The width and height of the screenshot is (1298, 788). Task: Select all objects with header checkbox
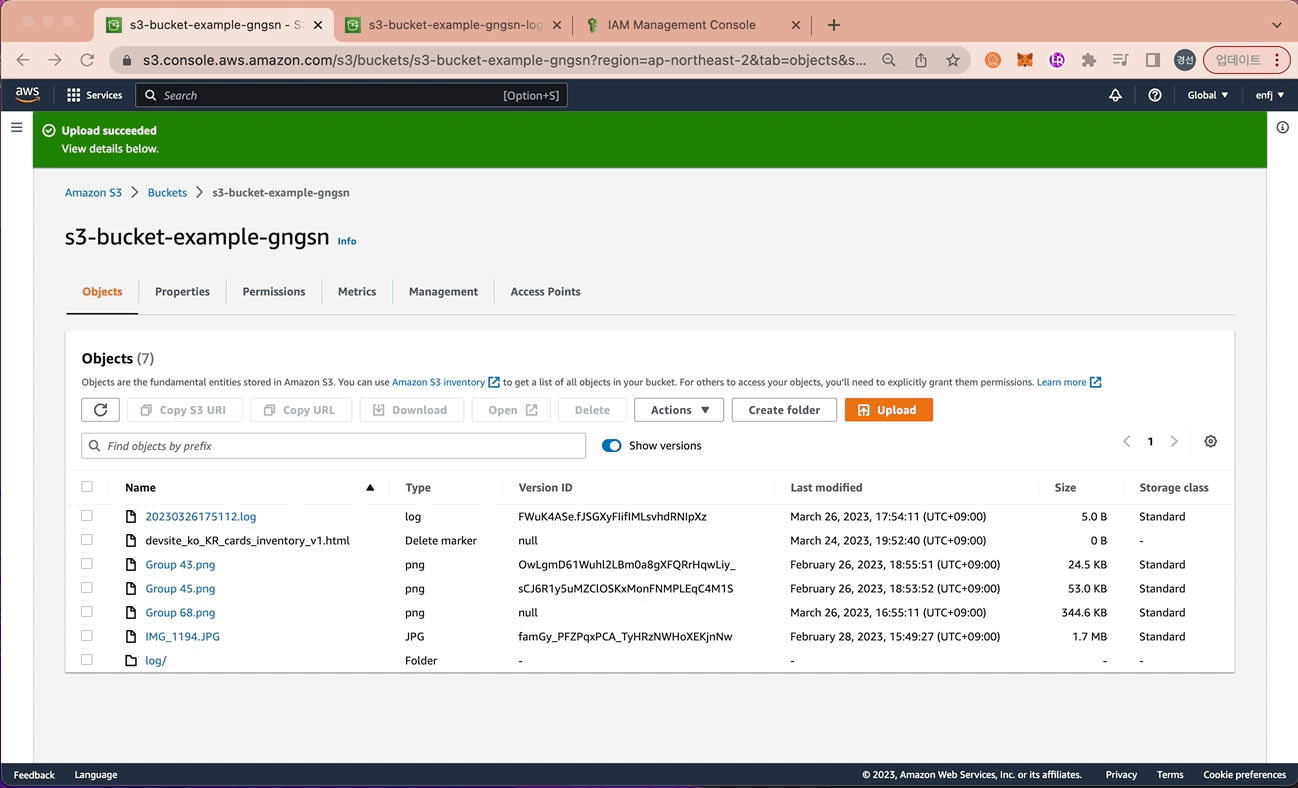[87, 487]
